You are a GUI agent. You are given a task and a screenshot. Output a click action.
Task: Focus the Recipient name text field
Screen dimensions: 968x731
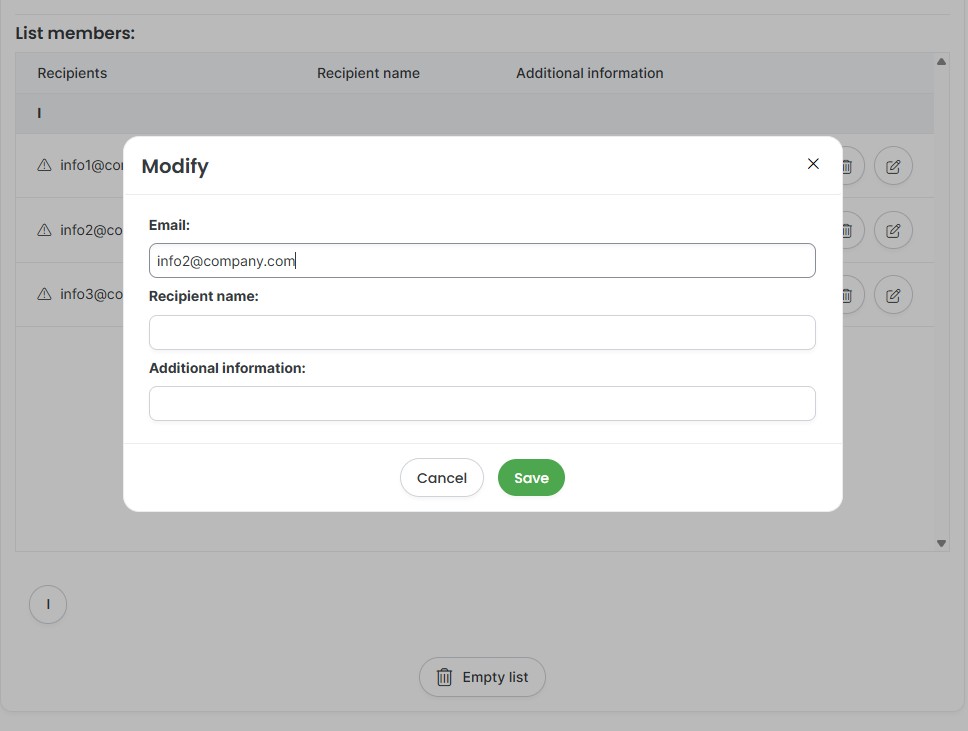(x=482, y=332)
